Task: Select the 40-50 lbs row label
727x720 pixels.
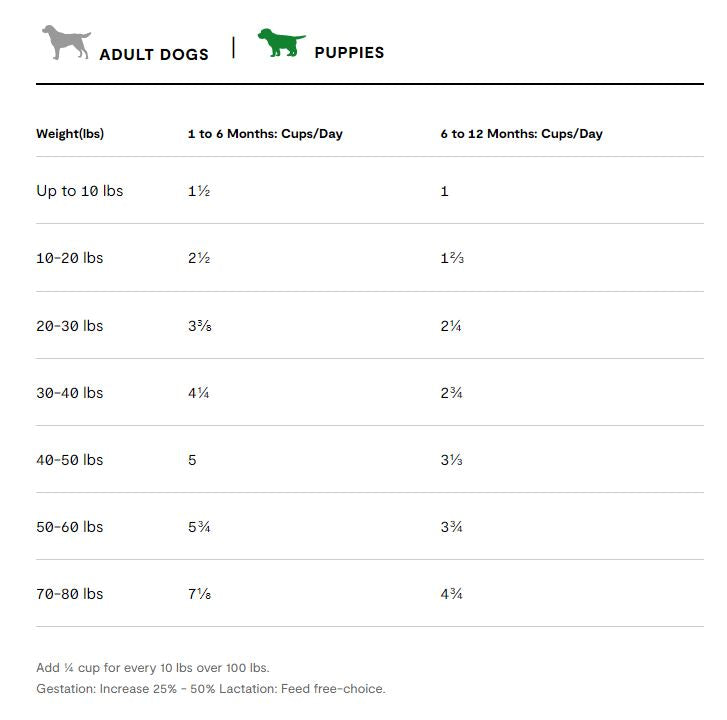Action: tap(70, 460)
